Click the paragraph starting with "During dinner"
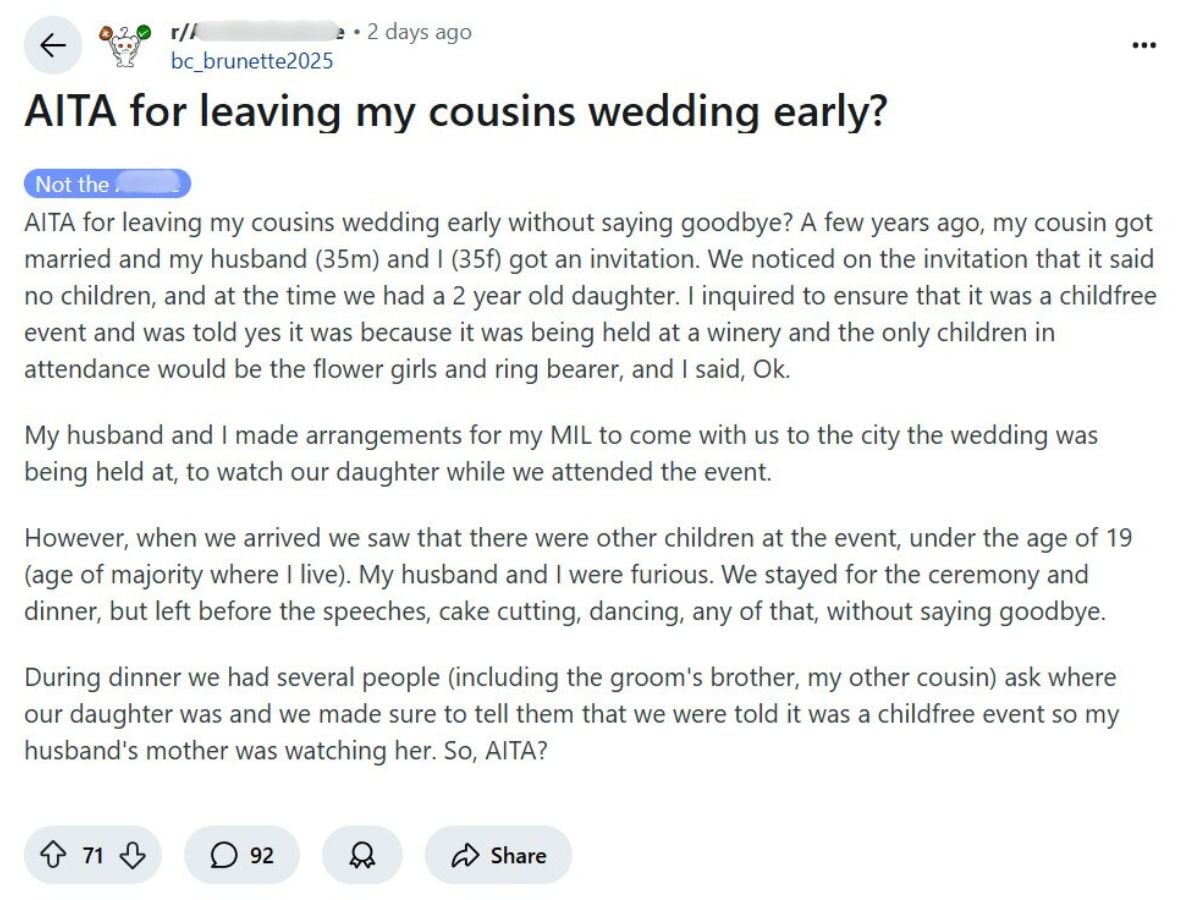This screenshot has width=1200, height=900. (x=571, y=714)
